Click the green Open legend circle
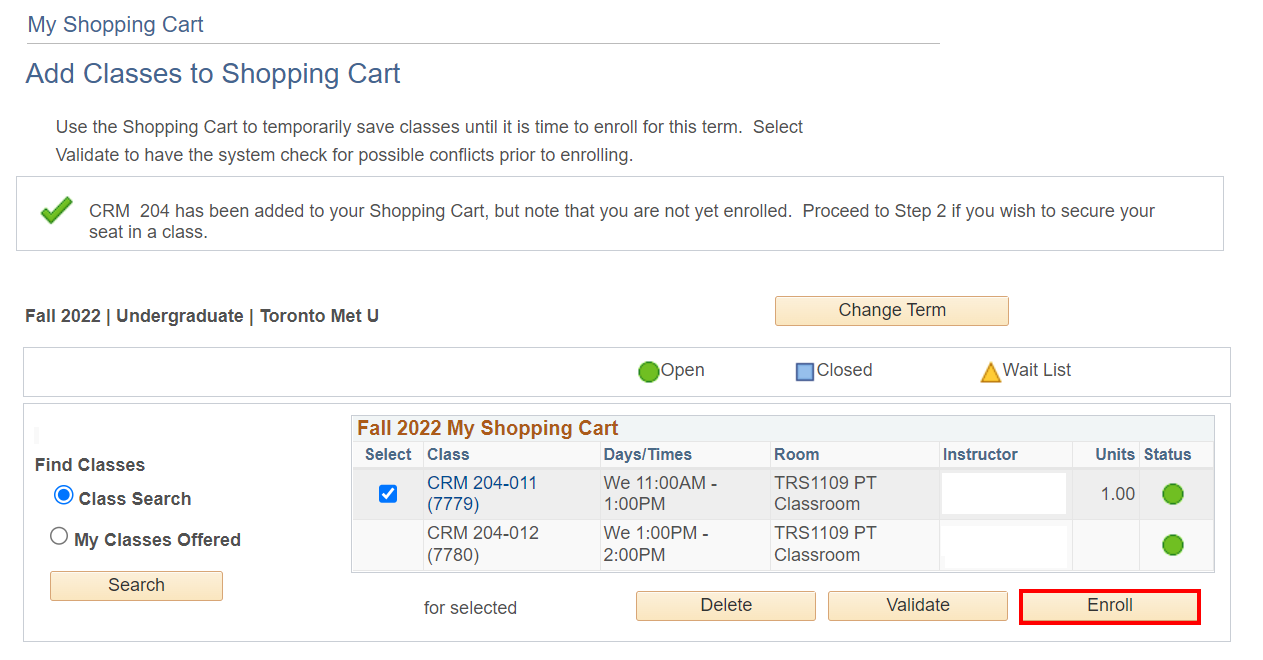The width and height of the screenshot is (1263, 660). click(649, 372)
